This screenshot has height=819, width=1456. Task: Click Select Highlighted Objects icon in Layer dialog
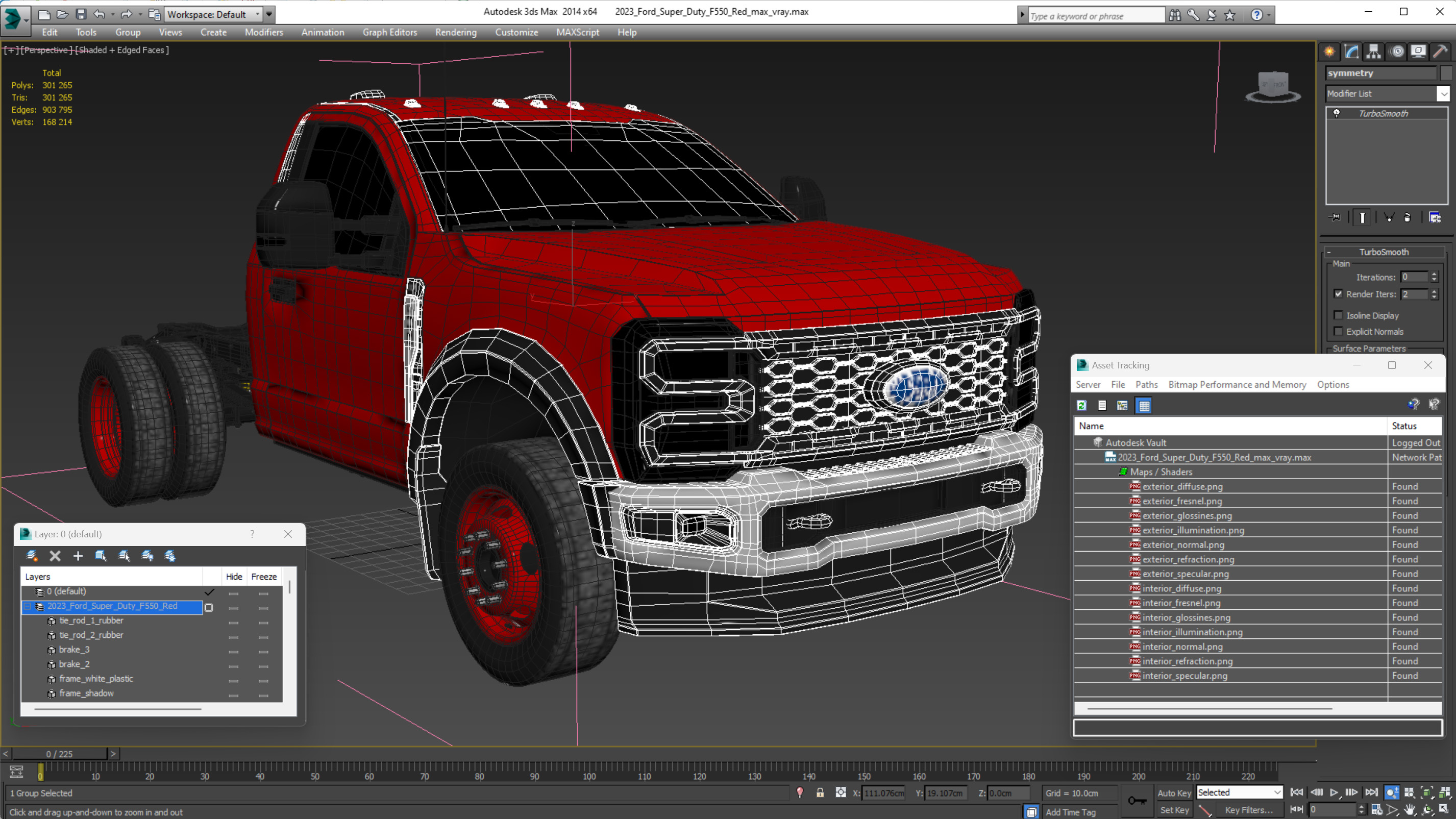pyautogui.click(x=101, y=556)
